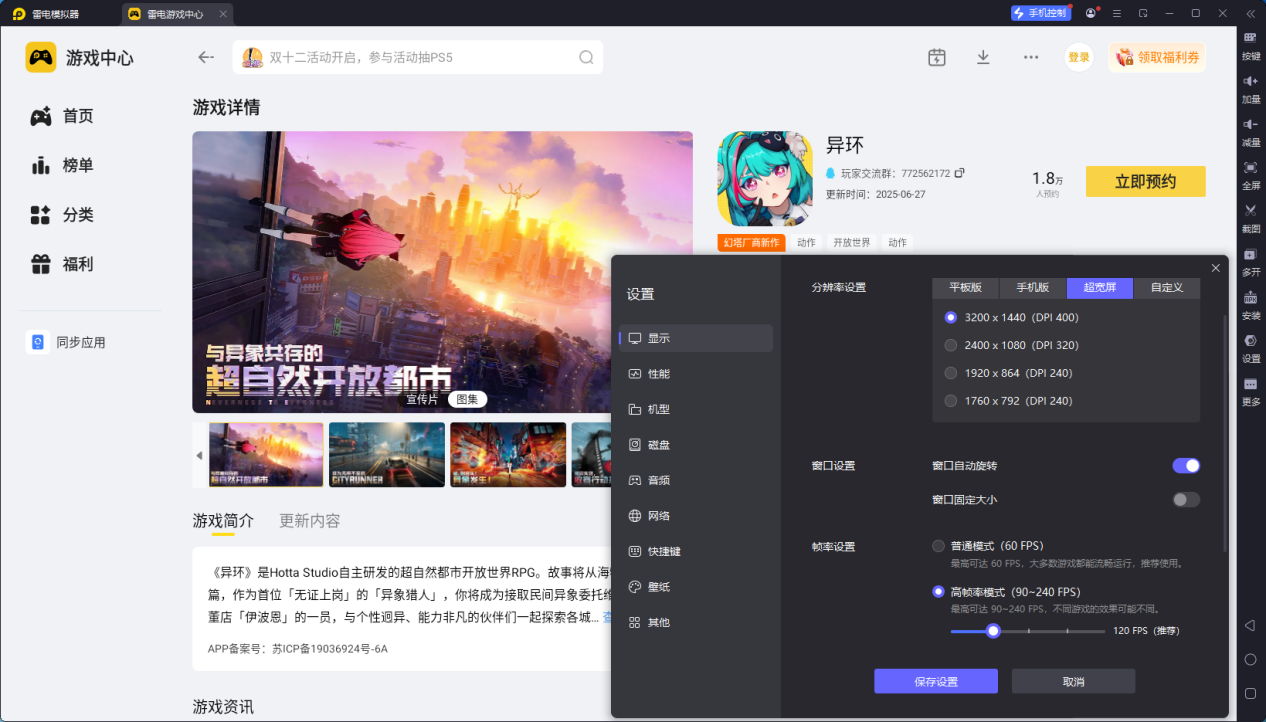Open the hamburger menu in title bar
Image resolution: width=1266 pixels, height=722 pixels.
pyautogui.click(x=1117, y=13)
